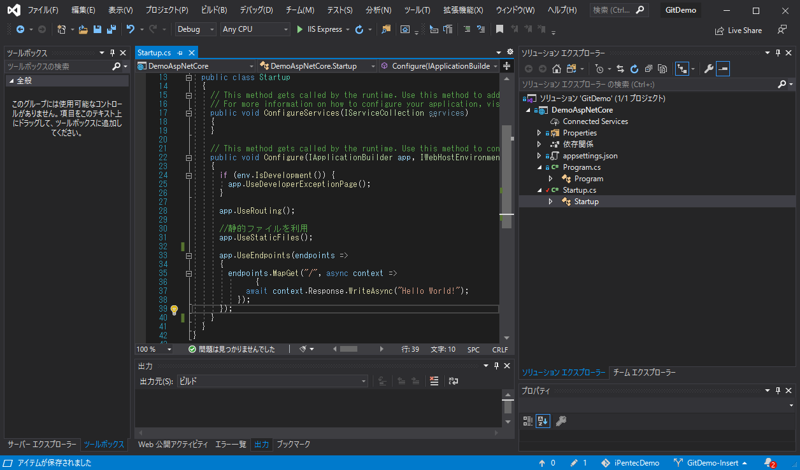Toggle the bookmark icon in the toolbar

tap(499, 30)
